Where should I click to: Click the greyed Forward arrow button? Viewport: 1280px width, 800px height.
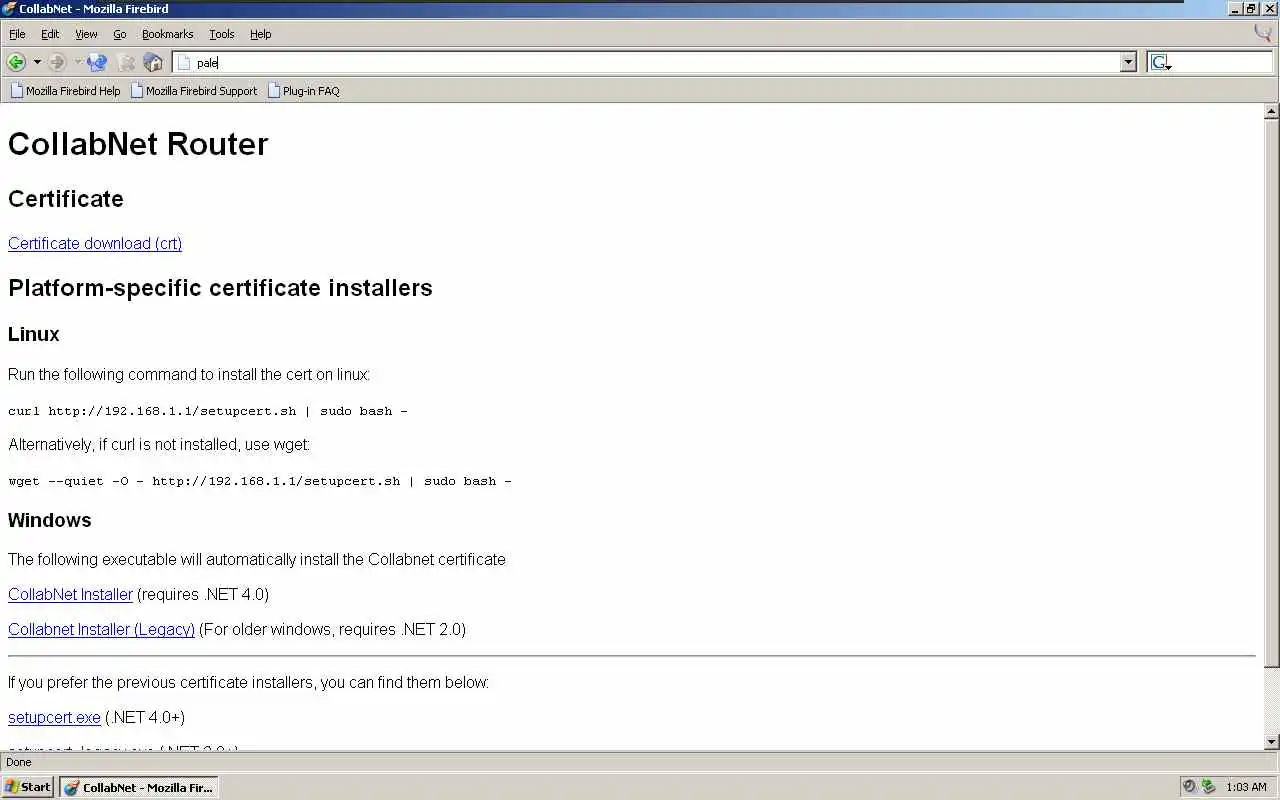point(57,62)
